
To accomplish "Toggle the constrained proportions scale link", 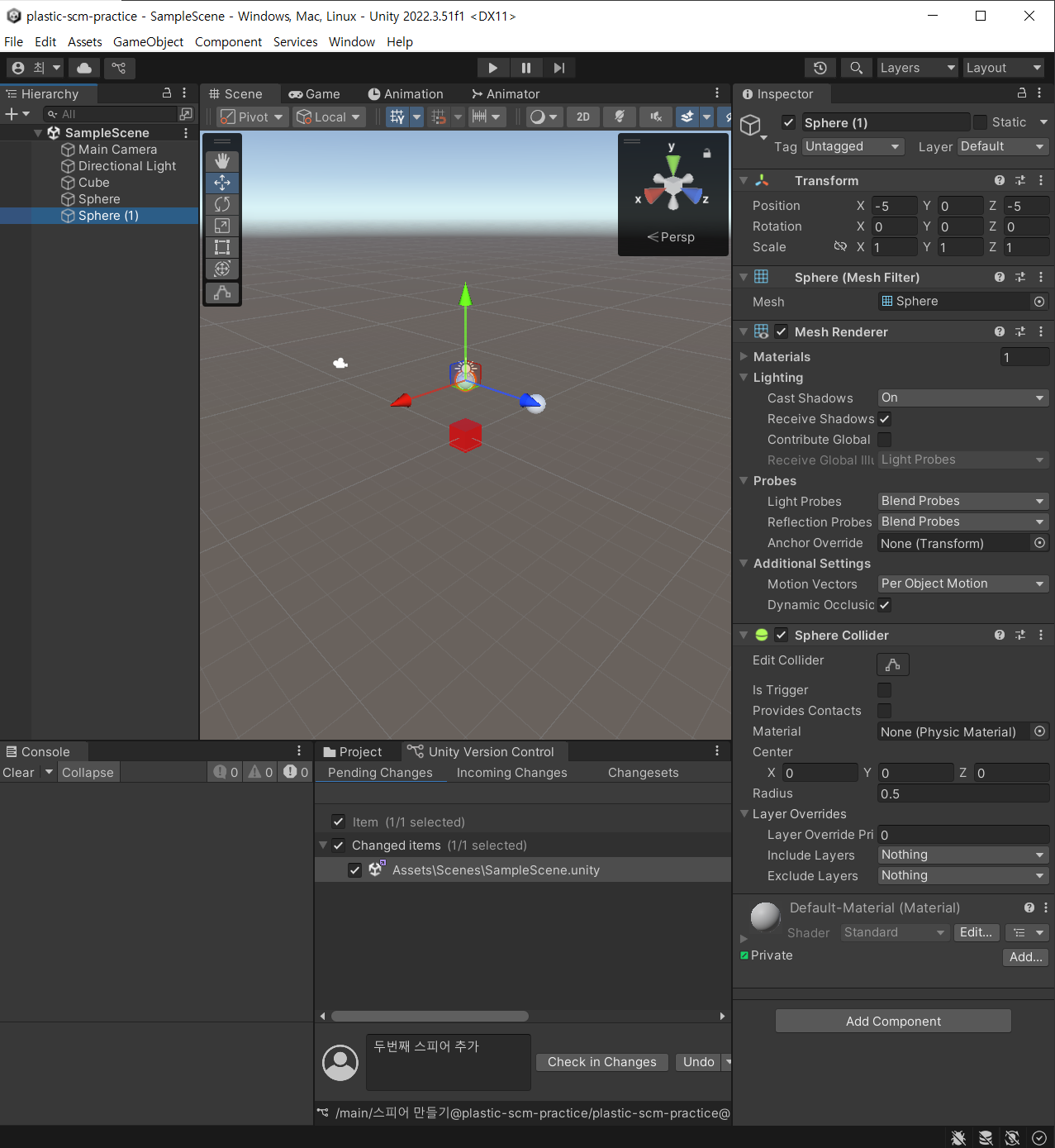I will click(840, 246).
